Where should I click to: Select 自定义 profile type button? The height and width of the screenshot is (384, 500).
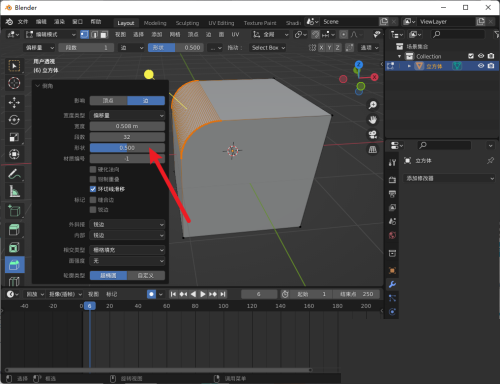pos(146,275)
